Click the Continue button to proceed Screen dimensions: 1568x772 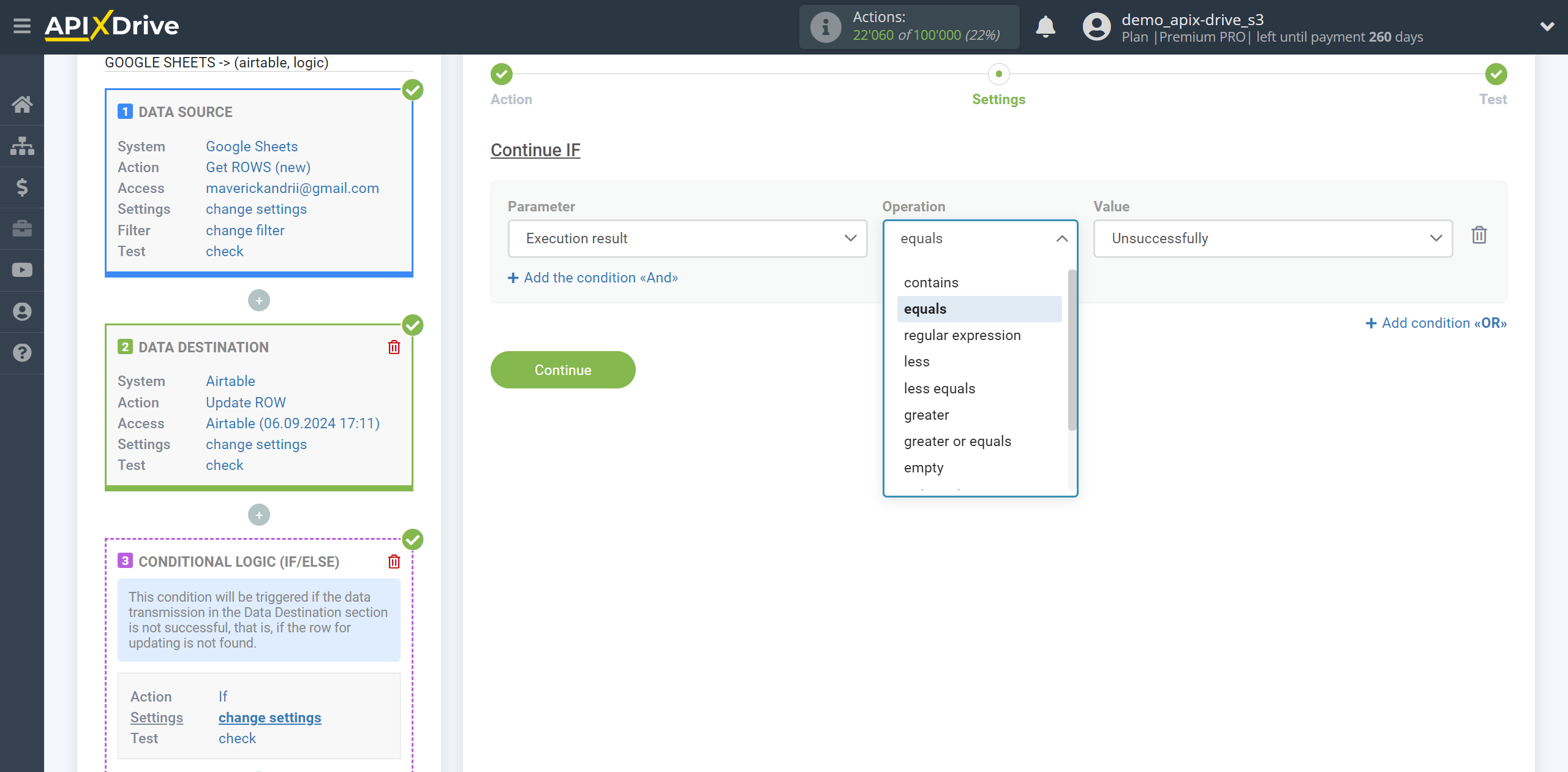click(563, 370)
